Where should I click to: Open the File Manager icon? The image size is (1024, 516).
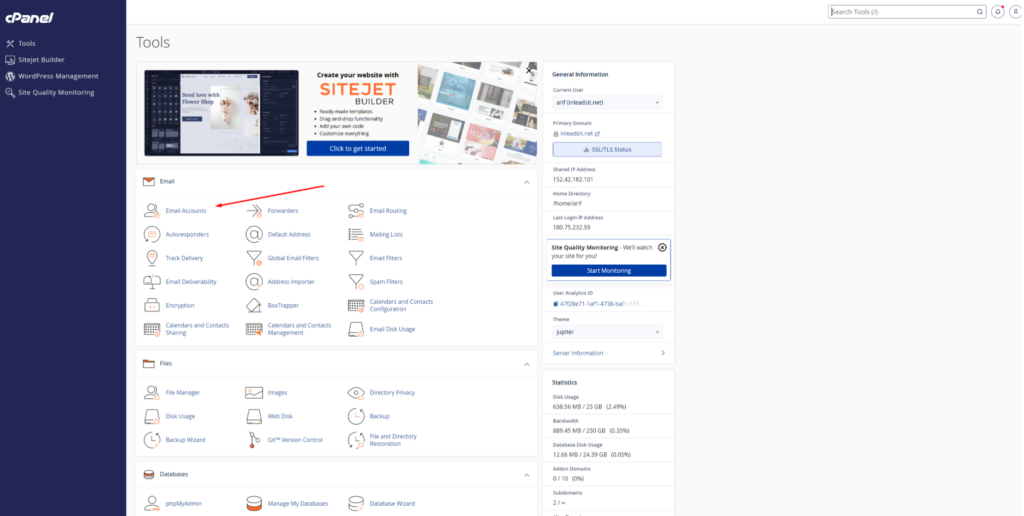tap(152, 393)
